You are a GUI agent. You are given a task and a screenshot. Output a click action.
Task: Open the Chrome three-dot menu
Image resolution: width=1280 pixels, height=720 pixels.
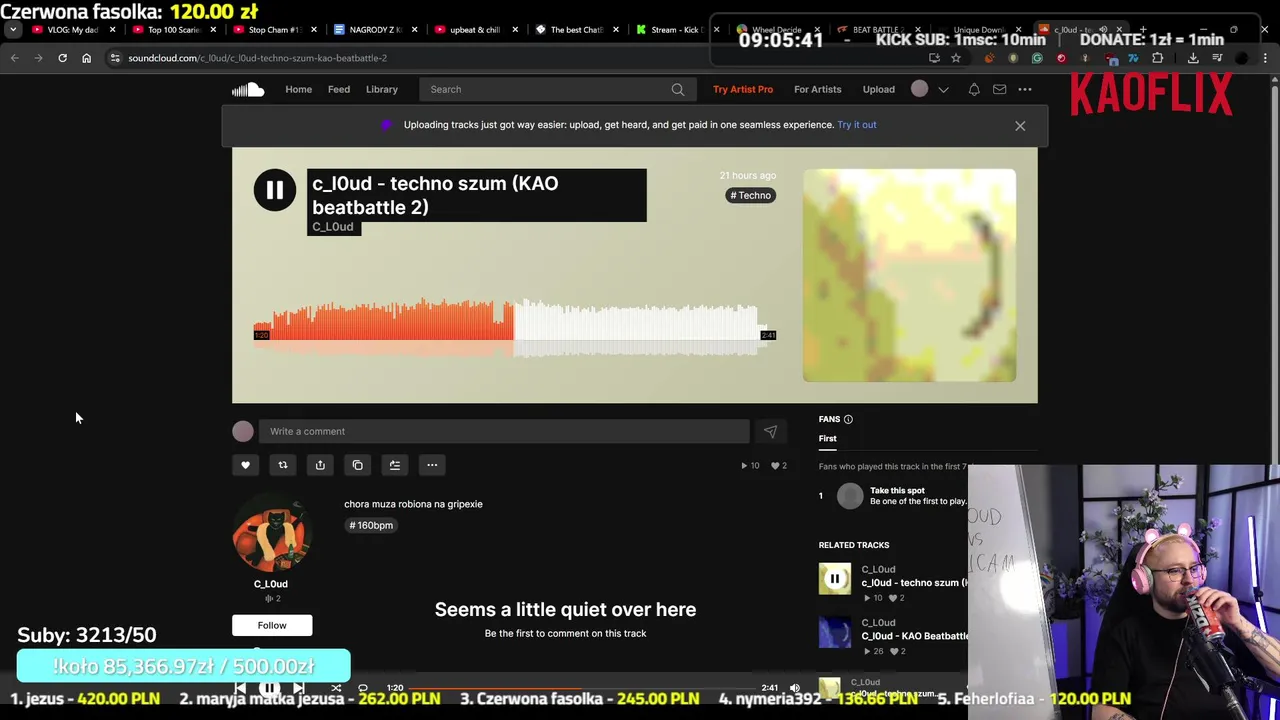coord(1265,58)
